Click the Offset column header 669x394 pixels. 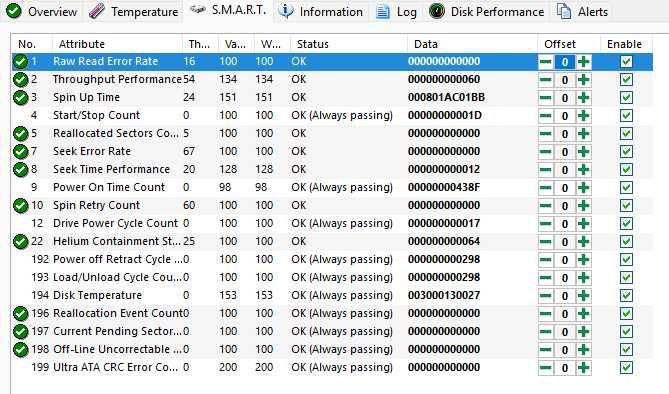click(569, 44)
